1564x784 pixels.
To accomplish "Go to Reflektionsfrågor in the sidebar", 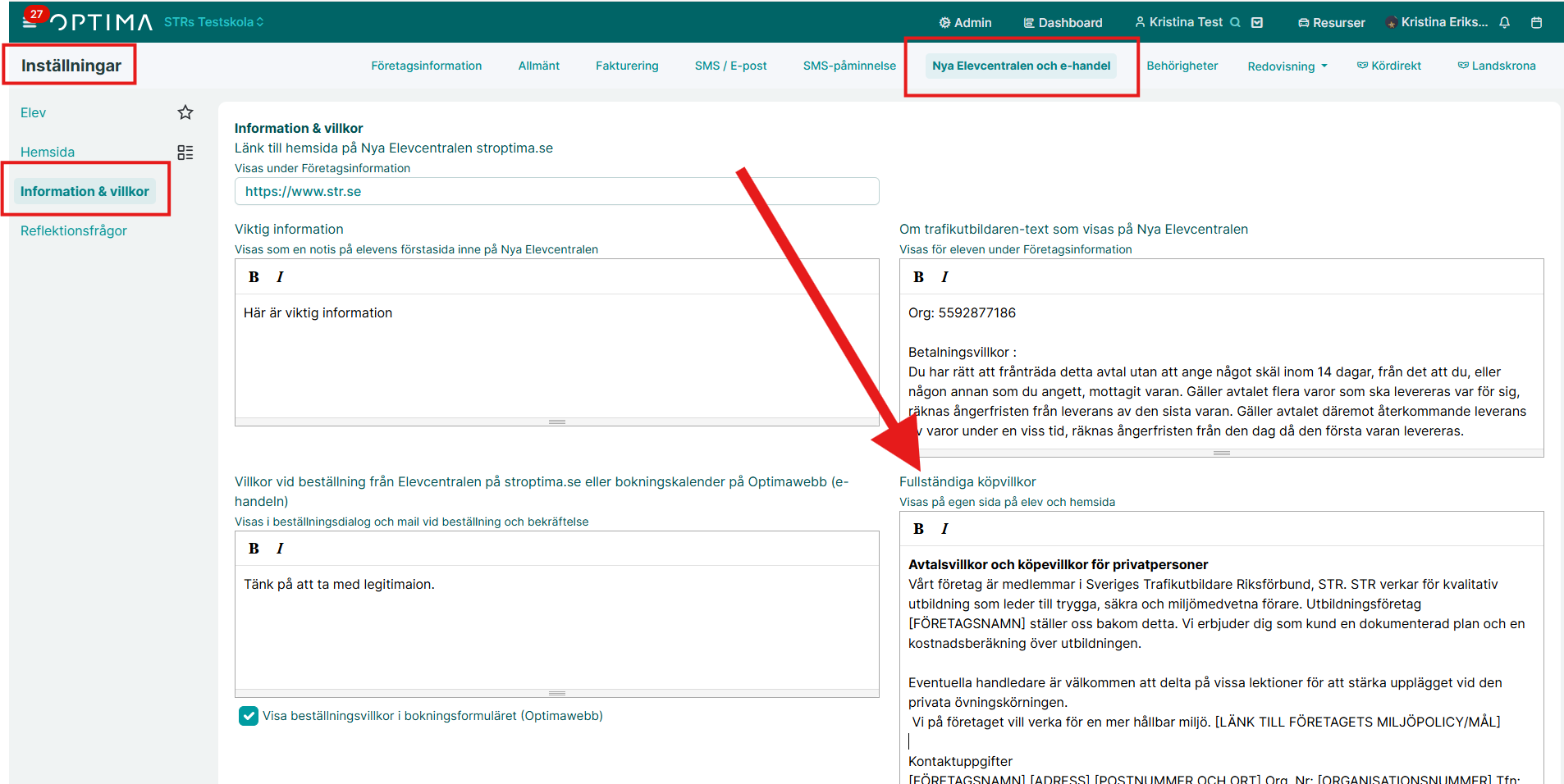I will click(74, 230).
